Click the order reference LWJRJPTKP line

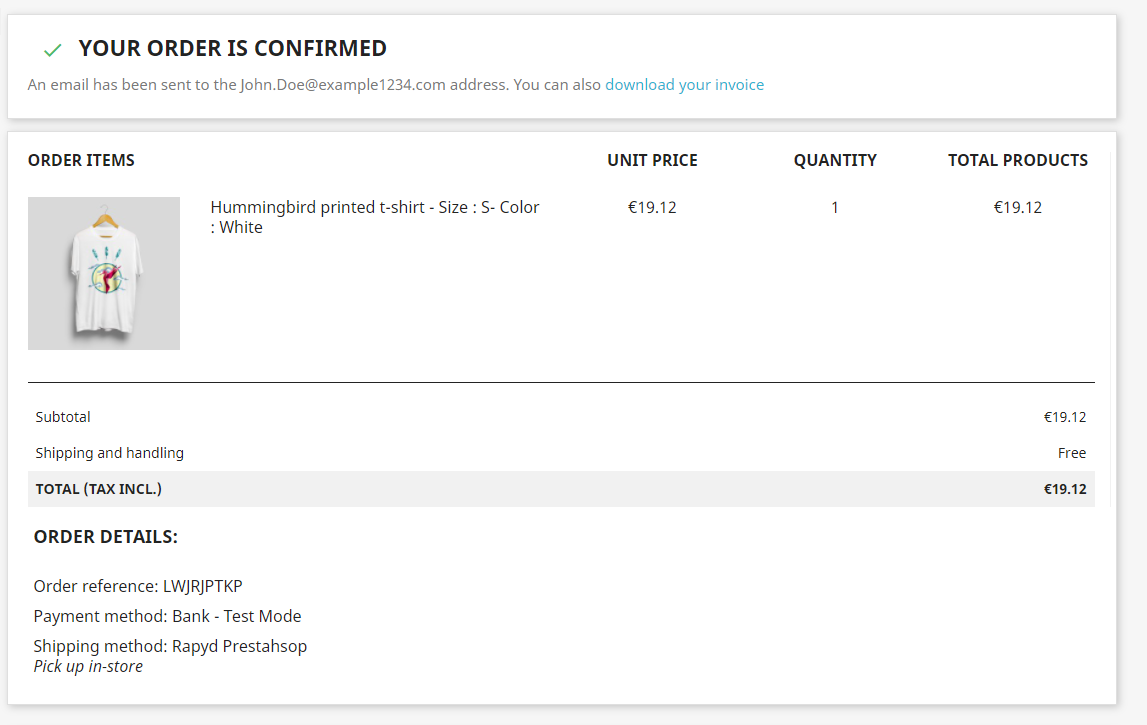[138, 586]
